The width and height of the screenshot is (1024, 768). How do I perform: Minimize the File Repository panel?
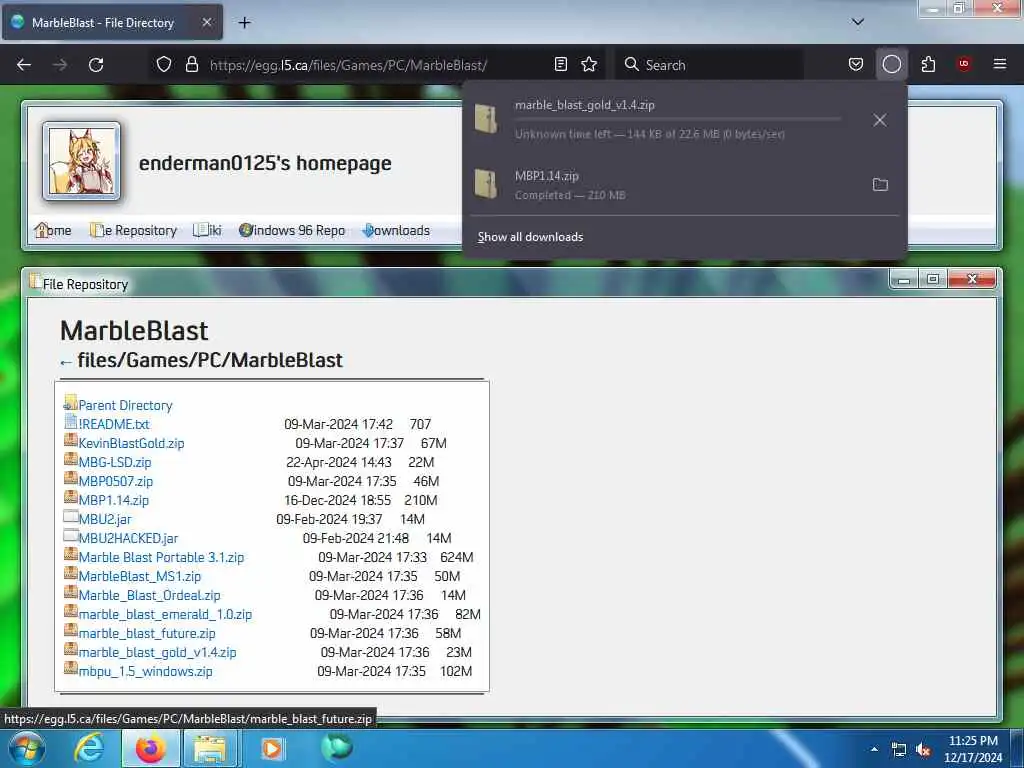pyautogui.click(x=904, y=280)
